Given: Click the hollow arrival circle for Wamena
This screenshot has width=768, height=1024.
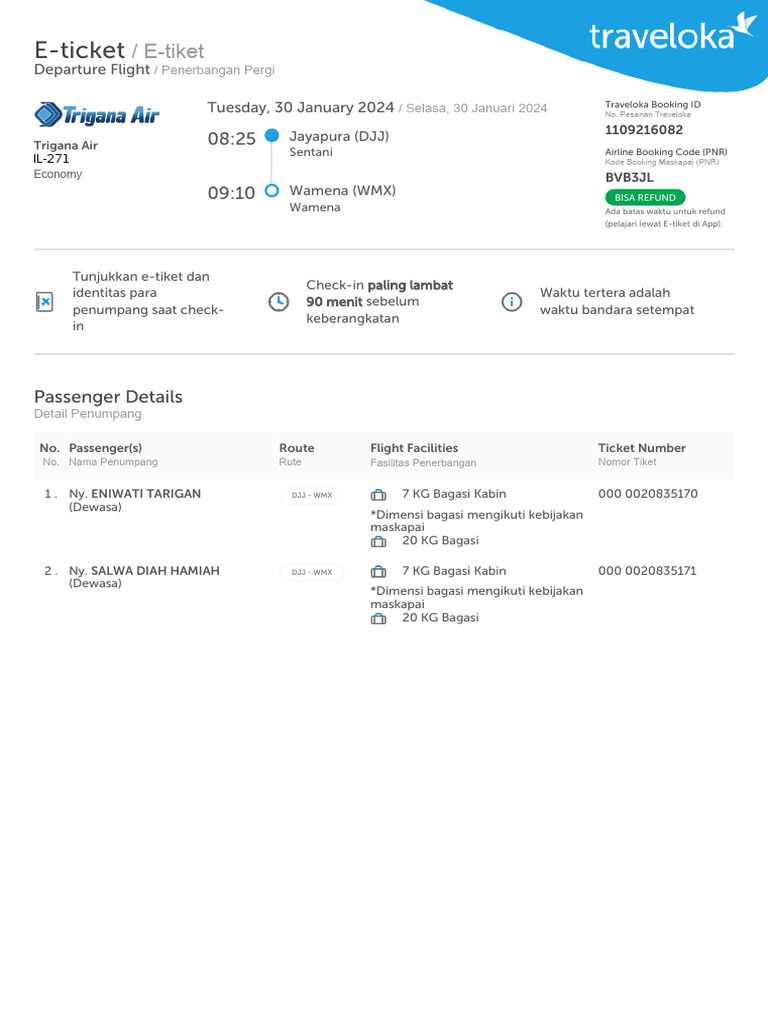Looking at the screenshot, I should (271, 191).
